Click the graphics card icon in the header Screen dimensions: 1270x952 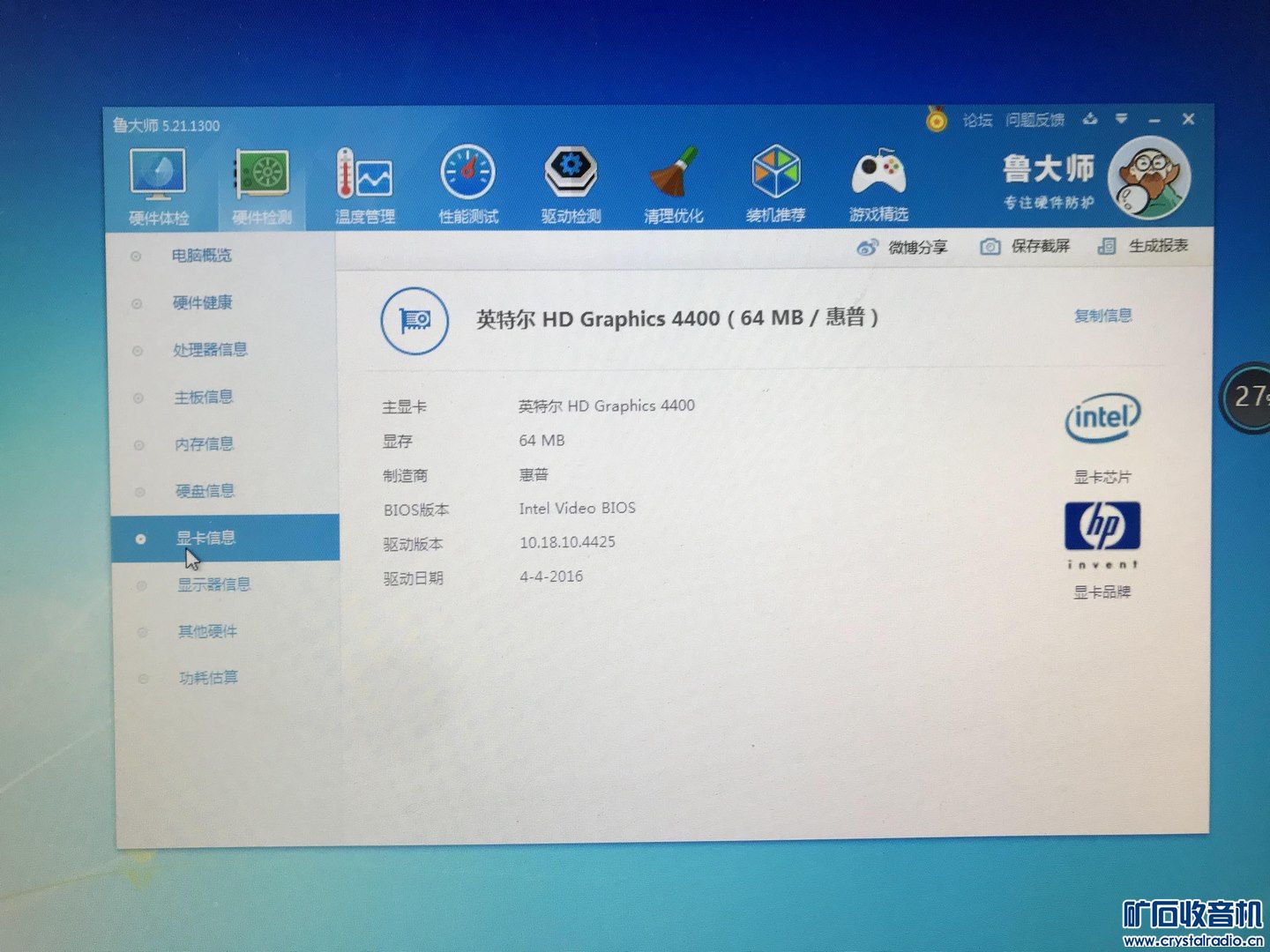tap(415, 320)
